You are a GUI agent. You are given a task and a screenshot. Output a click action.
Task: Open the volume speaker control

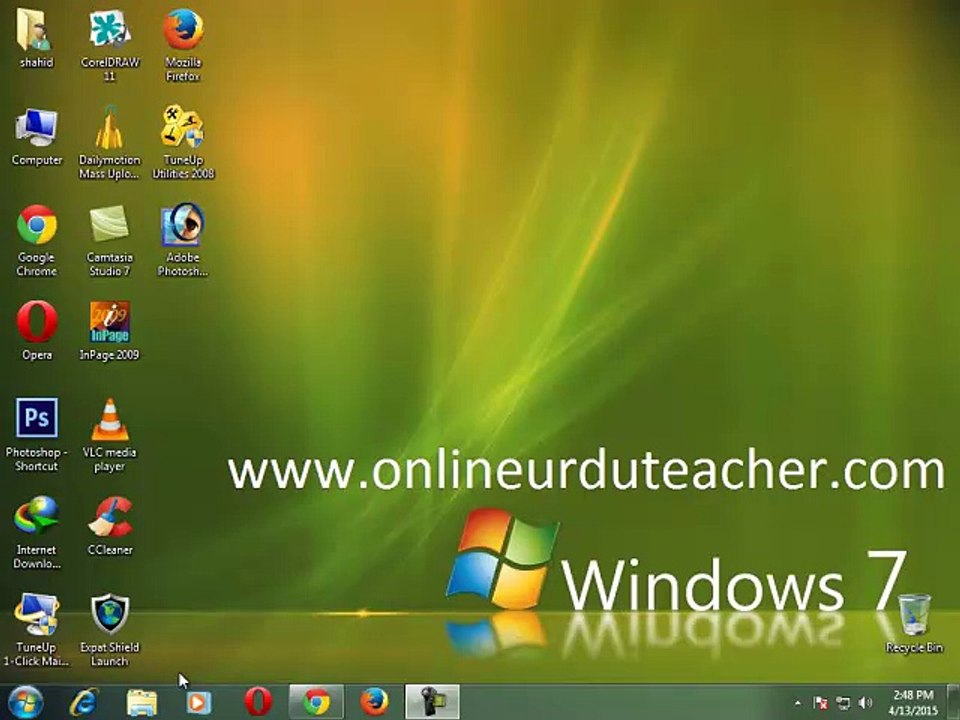(x=865, y=703)
